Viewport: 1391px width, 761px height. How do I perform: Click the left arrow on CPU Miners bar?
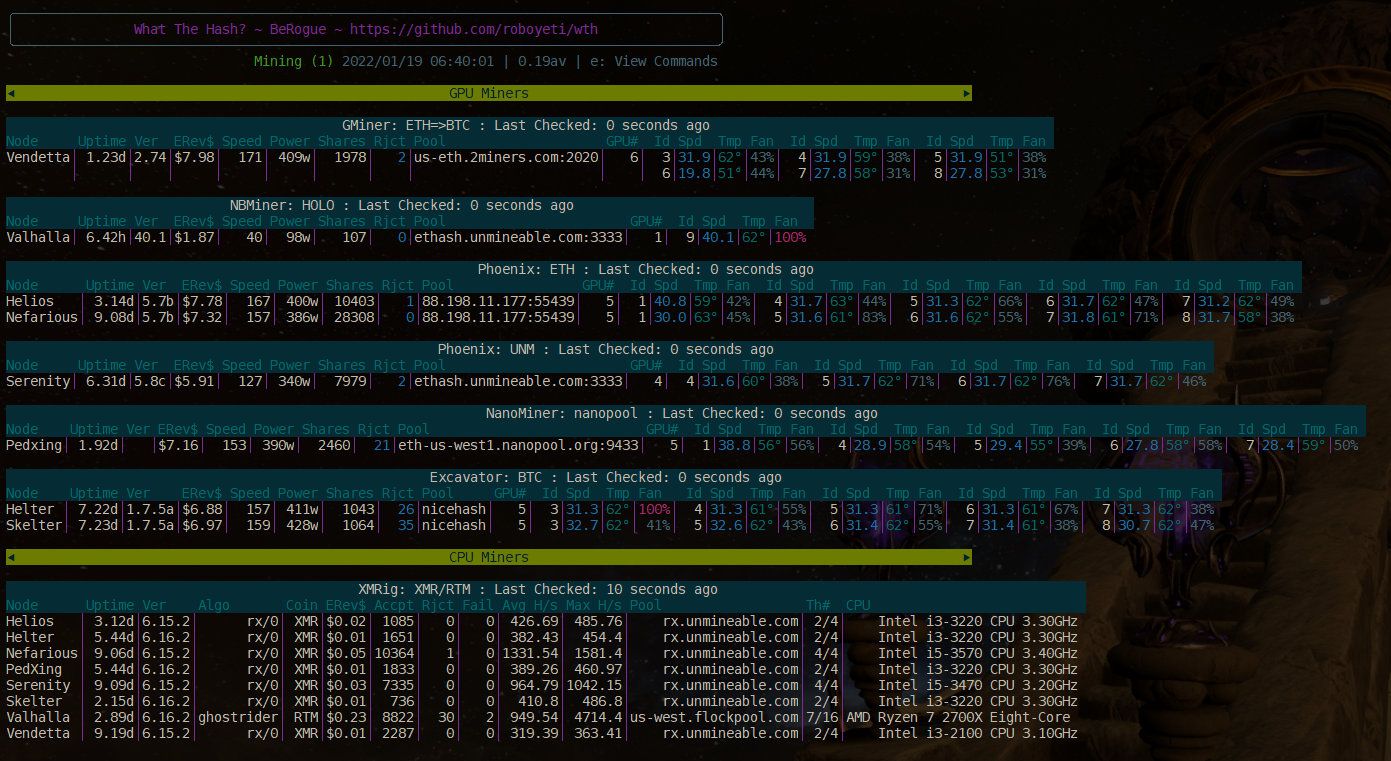pos(11,557)
